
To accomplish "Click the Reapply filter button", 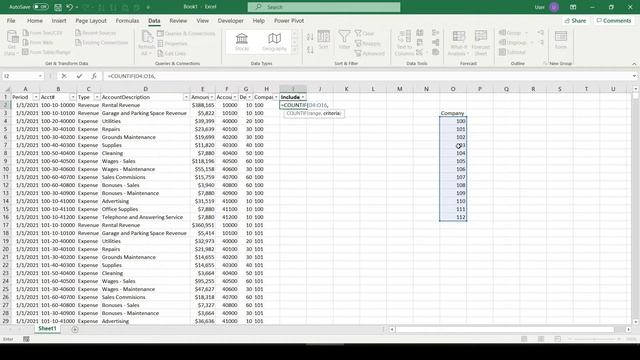I will pos(367,43).
